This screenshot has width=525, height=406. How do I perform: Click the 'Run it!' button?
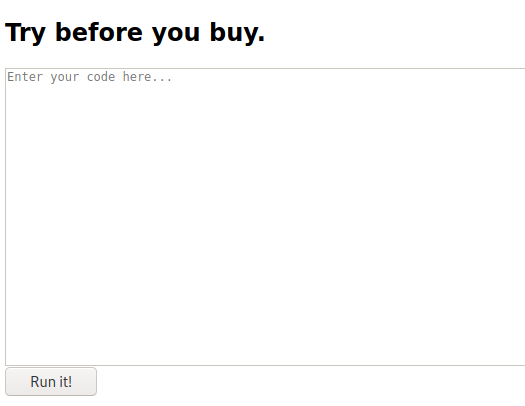point(51,382)
